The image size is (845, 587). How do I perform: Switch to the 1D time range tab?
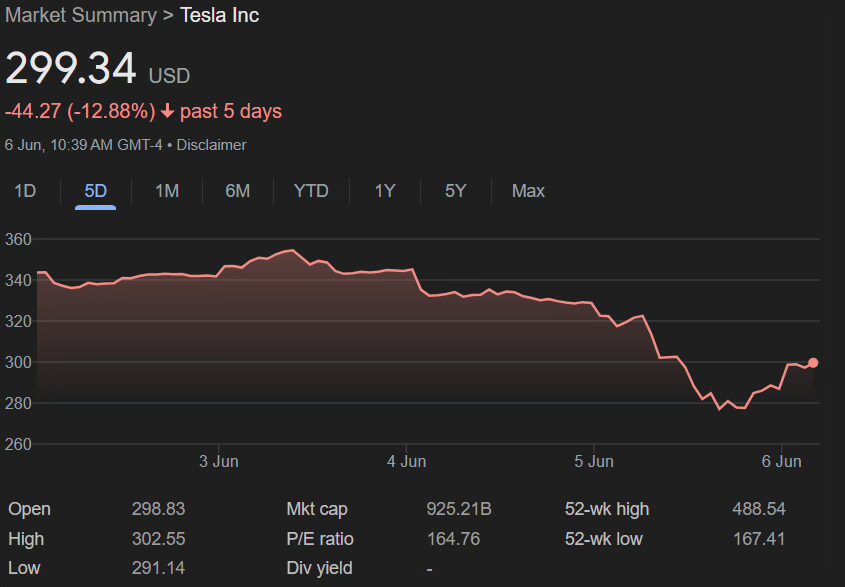(25, 190)
